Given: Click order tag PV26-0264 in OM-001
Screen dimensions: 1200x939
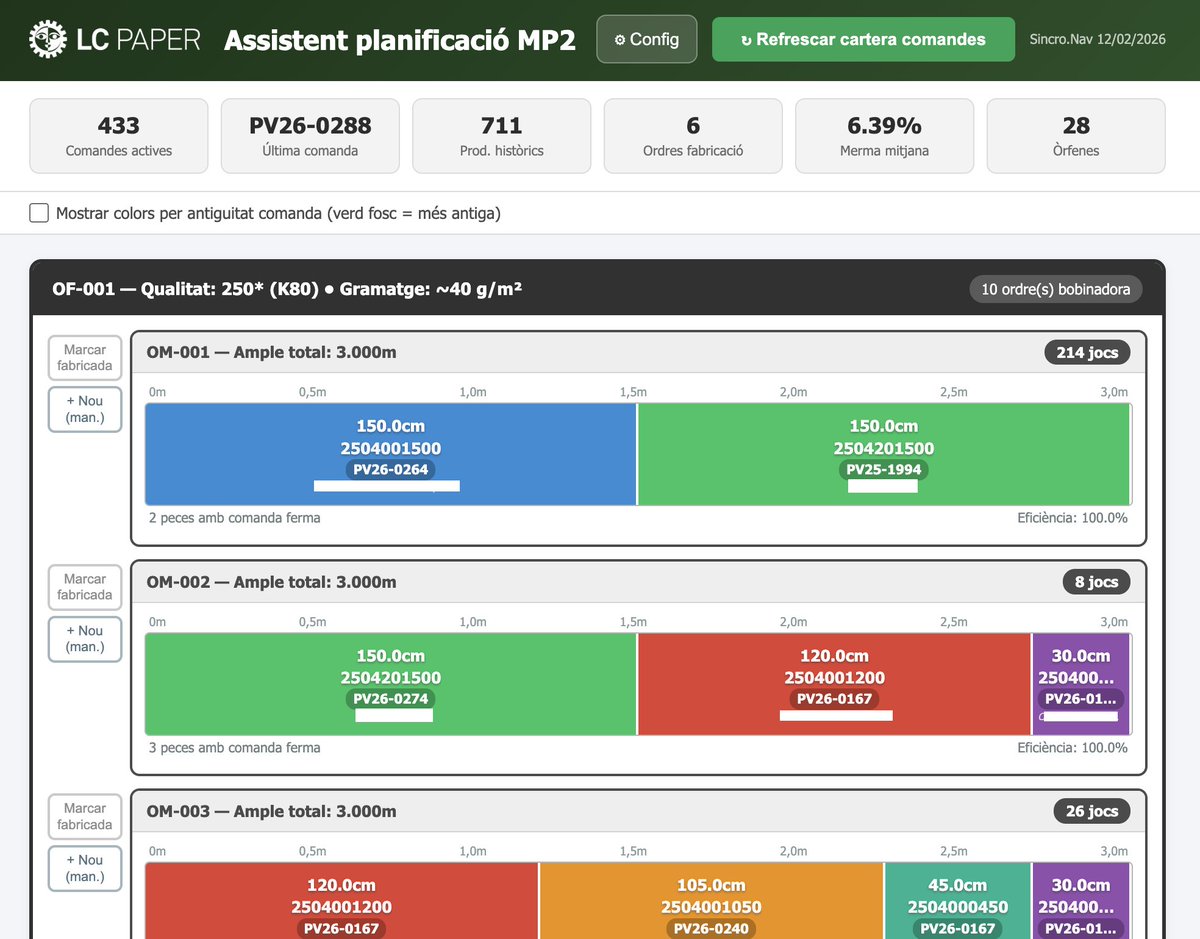Looking at the screenshot, I should pos(391,470).
